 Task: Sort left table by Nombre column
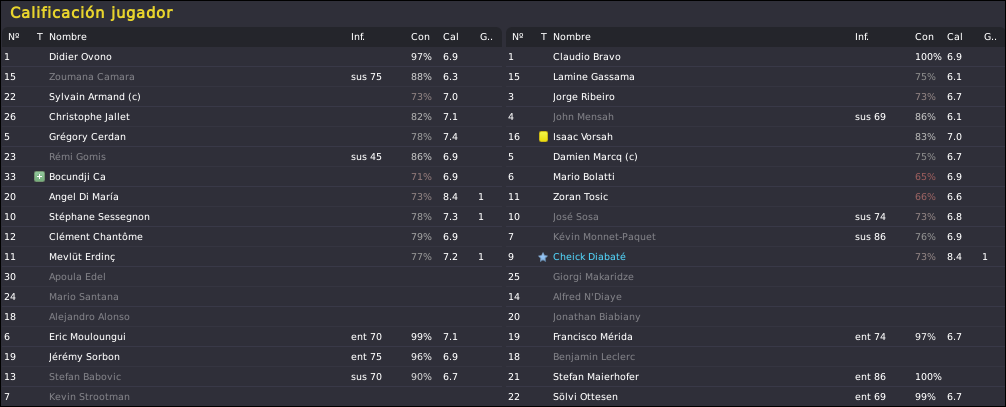click(67, 37)
